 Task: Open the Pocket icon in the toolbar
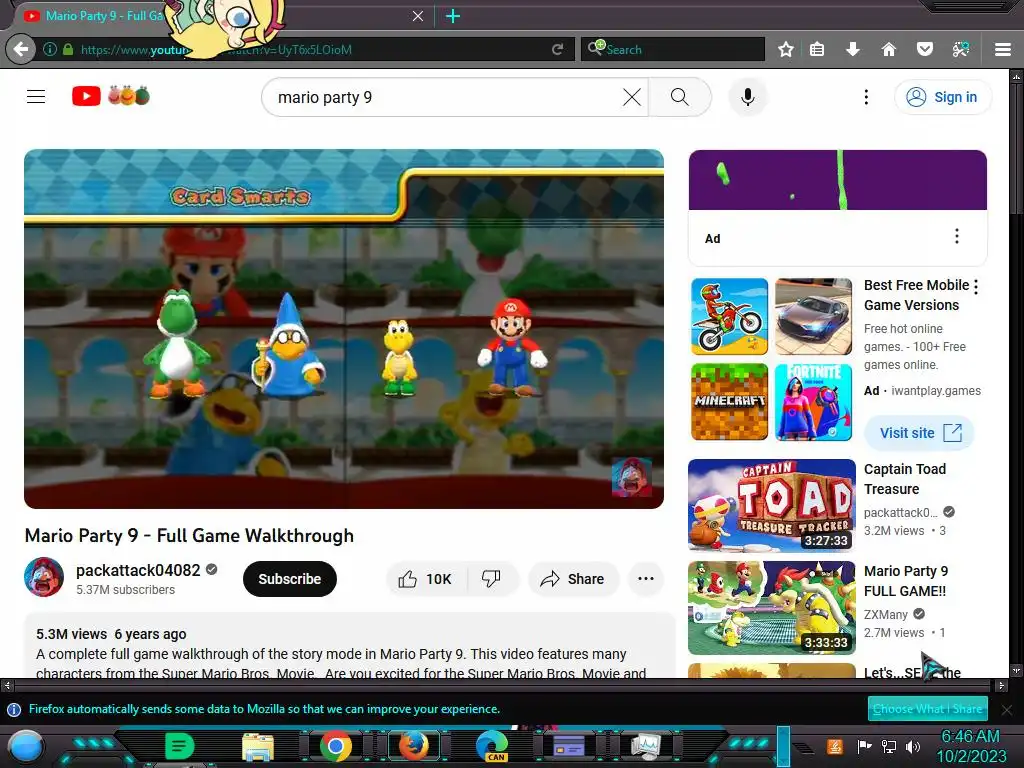point(924,49)
